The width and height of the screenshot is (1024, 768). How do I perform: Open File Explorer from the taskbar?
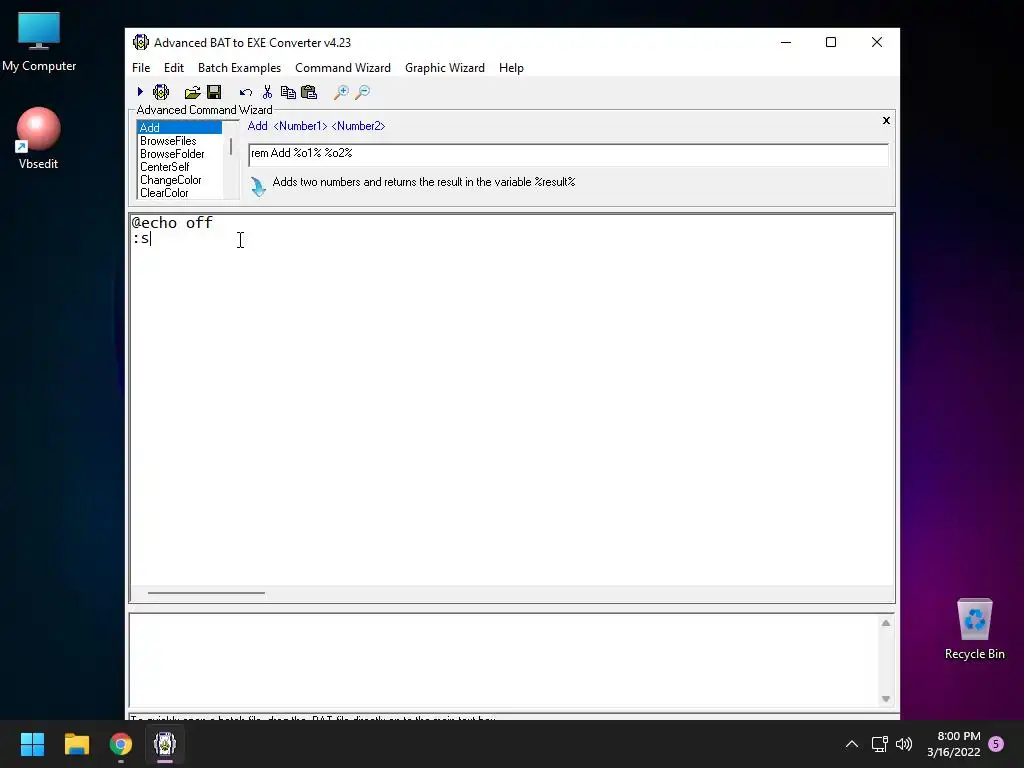click(76, 744)
